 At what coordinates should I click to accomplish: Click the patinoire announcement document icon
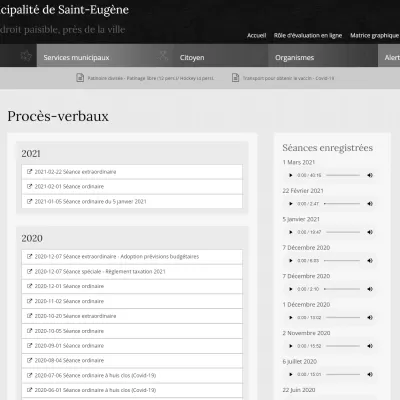(80, 78)
